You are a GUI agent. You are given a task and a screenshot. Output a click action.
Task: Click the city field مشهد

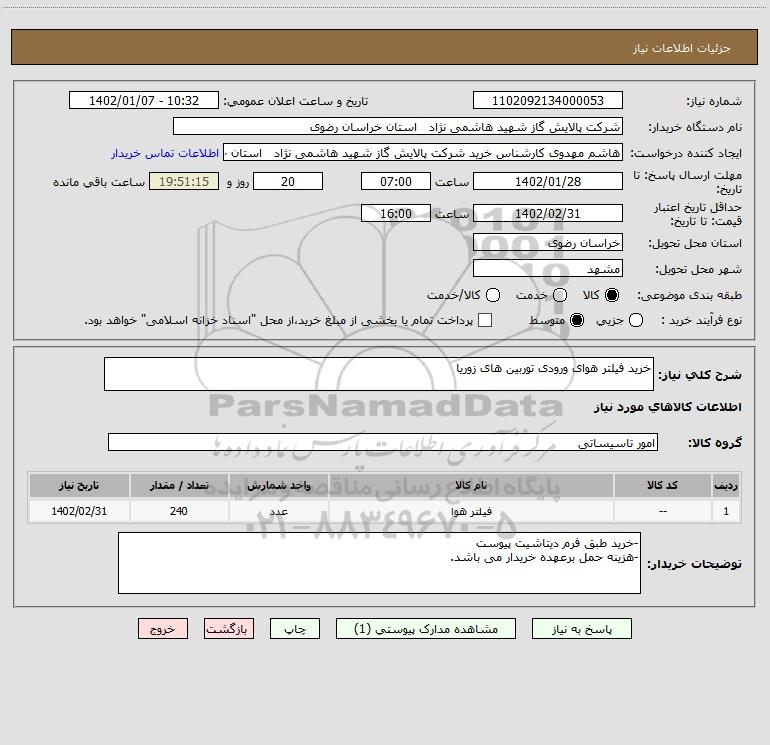[x=548, y=268]
